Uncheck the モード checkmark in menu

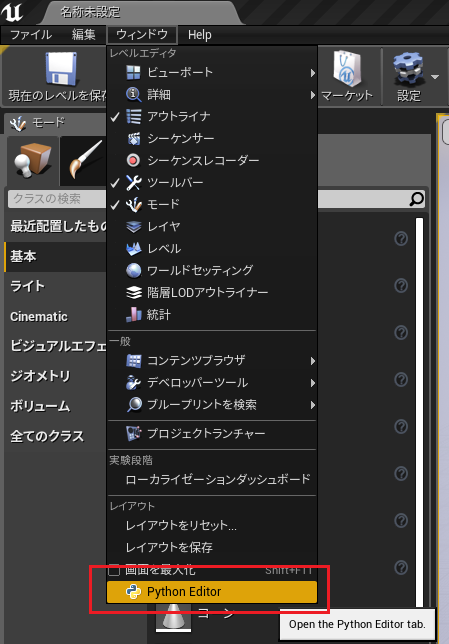pos(115,205)
